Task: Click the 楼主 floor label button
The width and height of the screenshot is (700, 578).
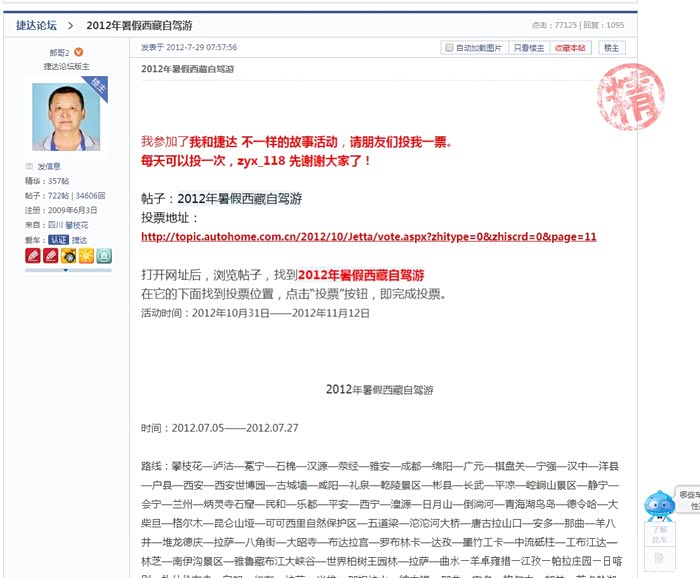Action: point(611,48)
